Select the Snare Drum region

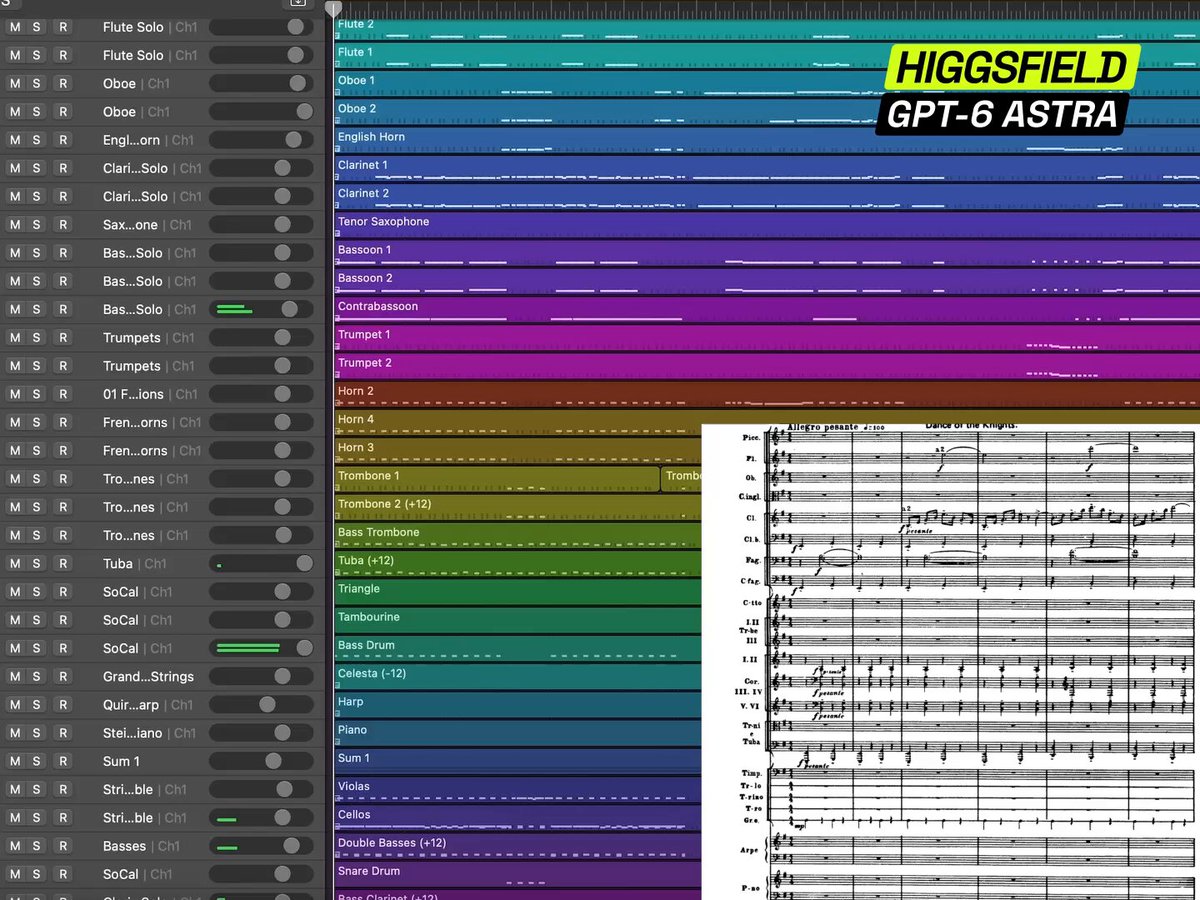click(x=518, y=874)
